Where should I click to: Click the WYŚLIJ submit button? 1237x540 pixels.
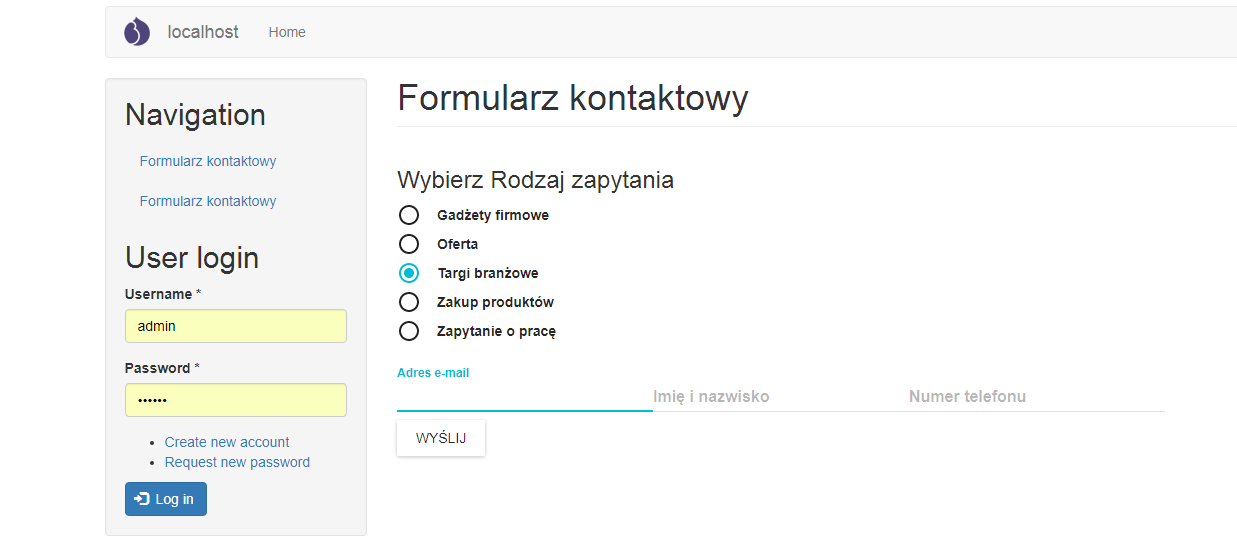(441, 438)
